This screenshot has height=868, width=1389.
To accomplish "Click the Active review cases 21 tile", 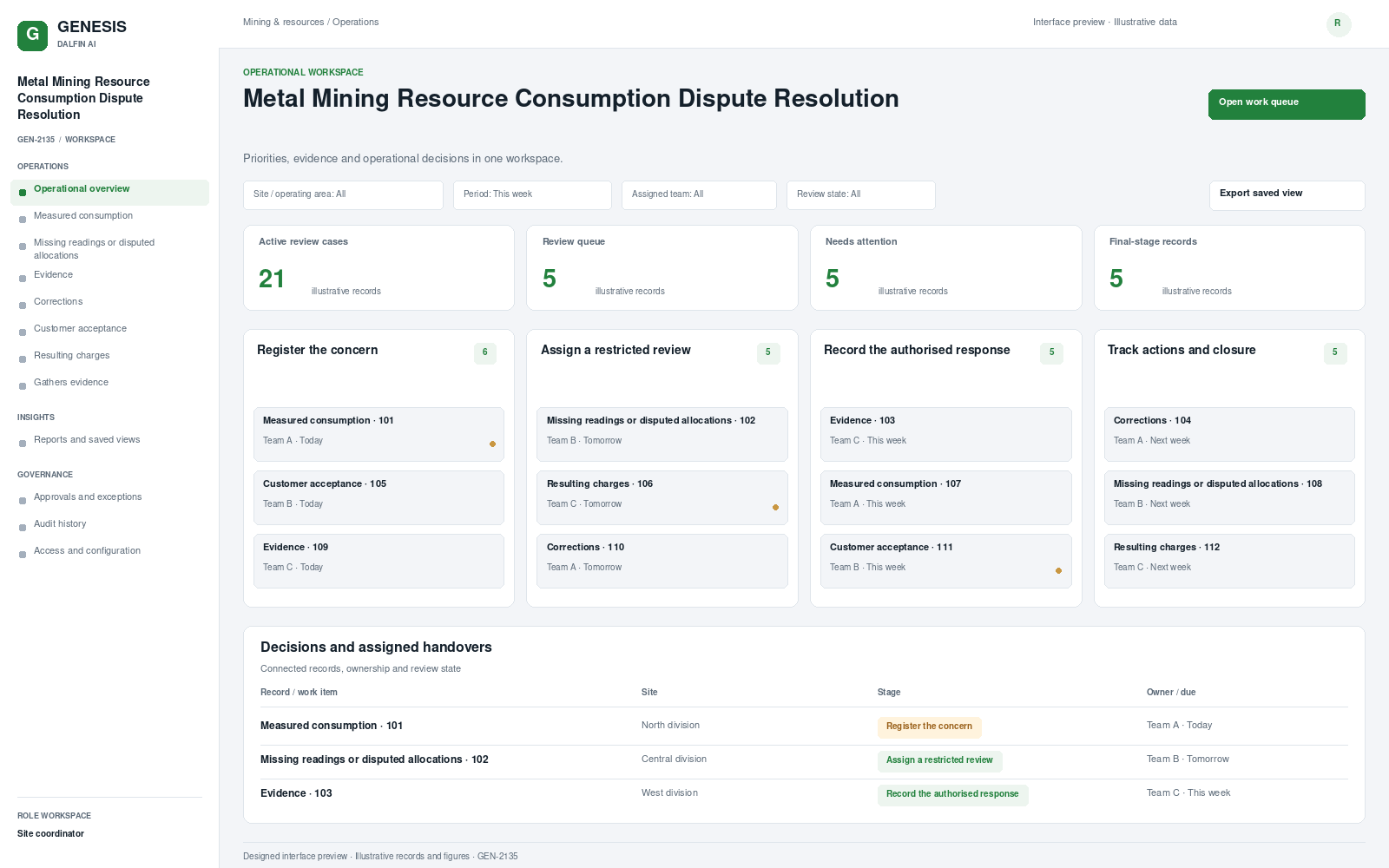I will (x=379, y=267).
